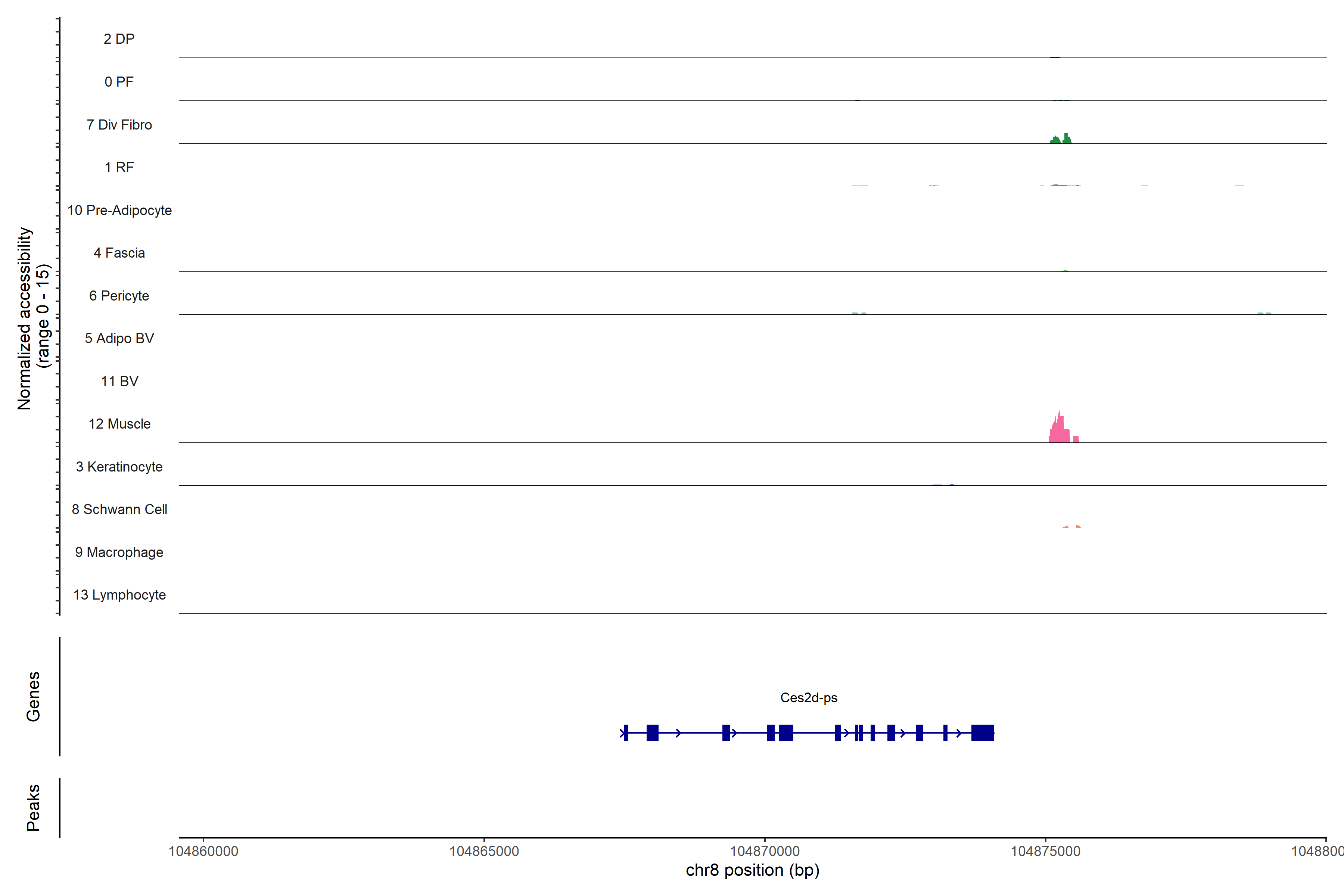The image size is (1344, 896).
Task: Click the last large exon of Ces2d-ps
Action: (982, 732)
